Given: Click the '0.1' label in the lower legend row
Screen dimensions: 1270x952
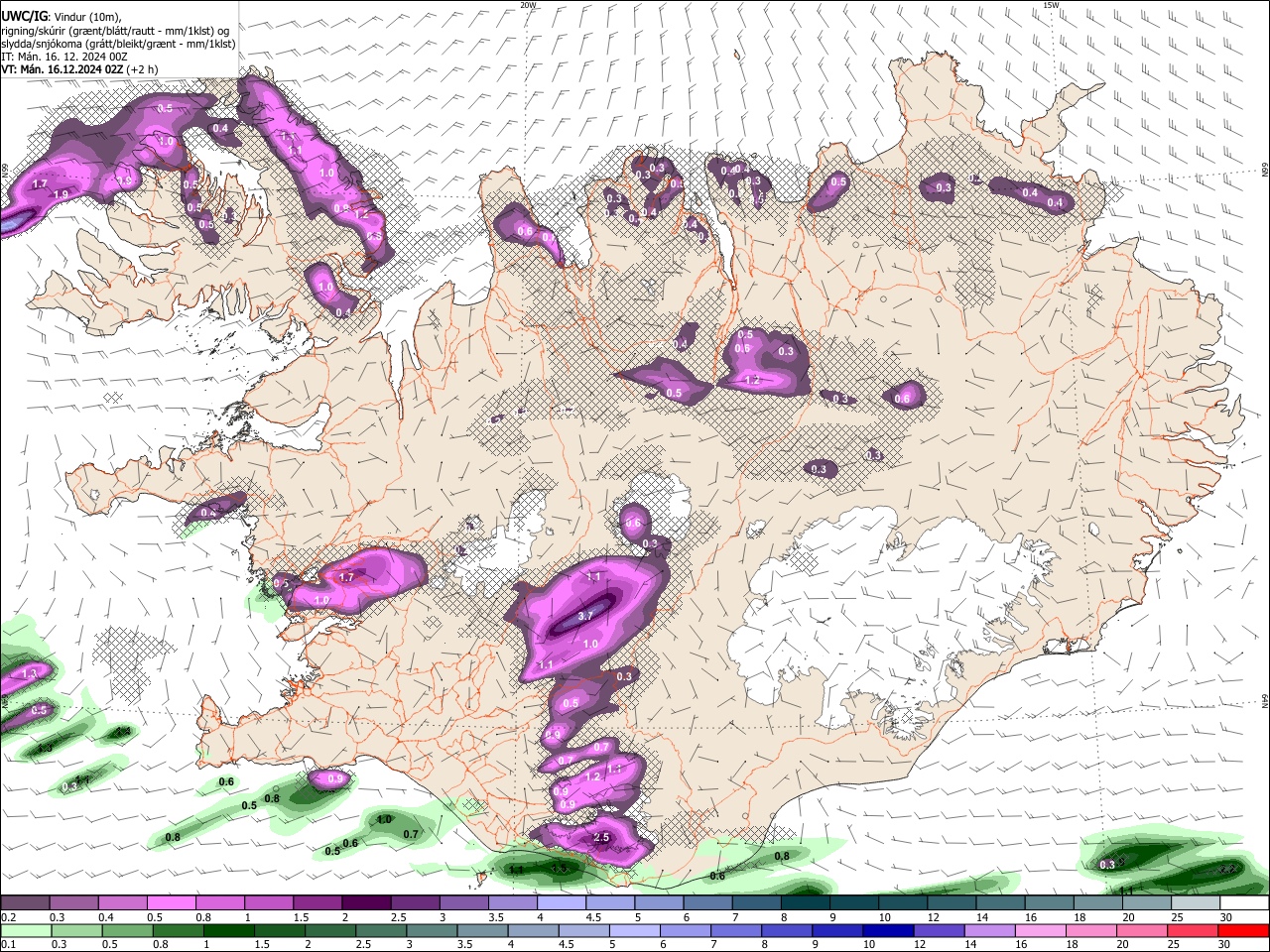Looking at the screenshot, I should pos(7,944).
